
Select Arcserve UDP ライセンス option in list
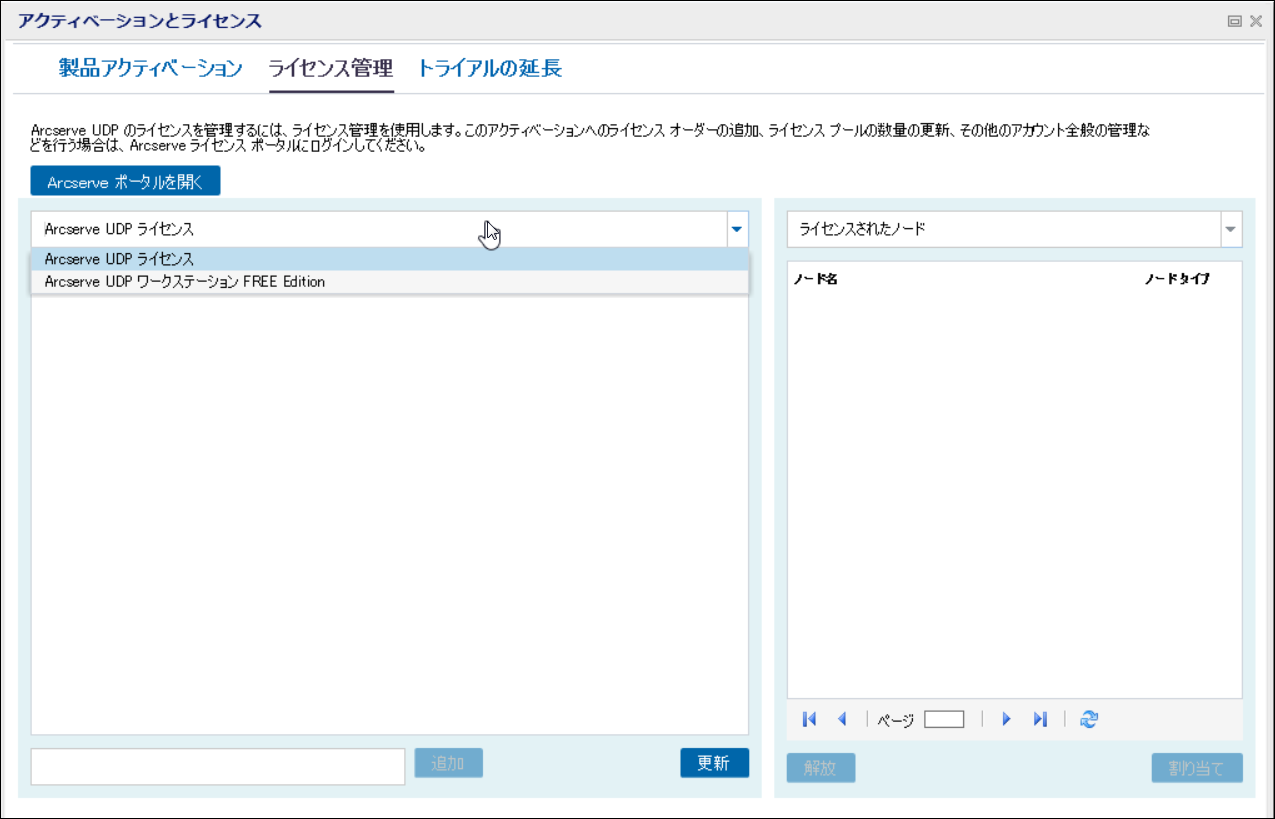tap(390, 259)
